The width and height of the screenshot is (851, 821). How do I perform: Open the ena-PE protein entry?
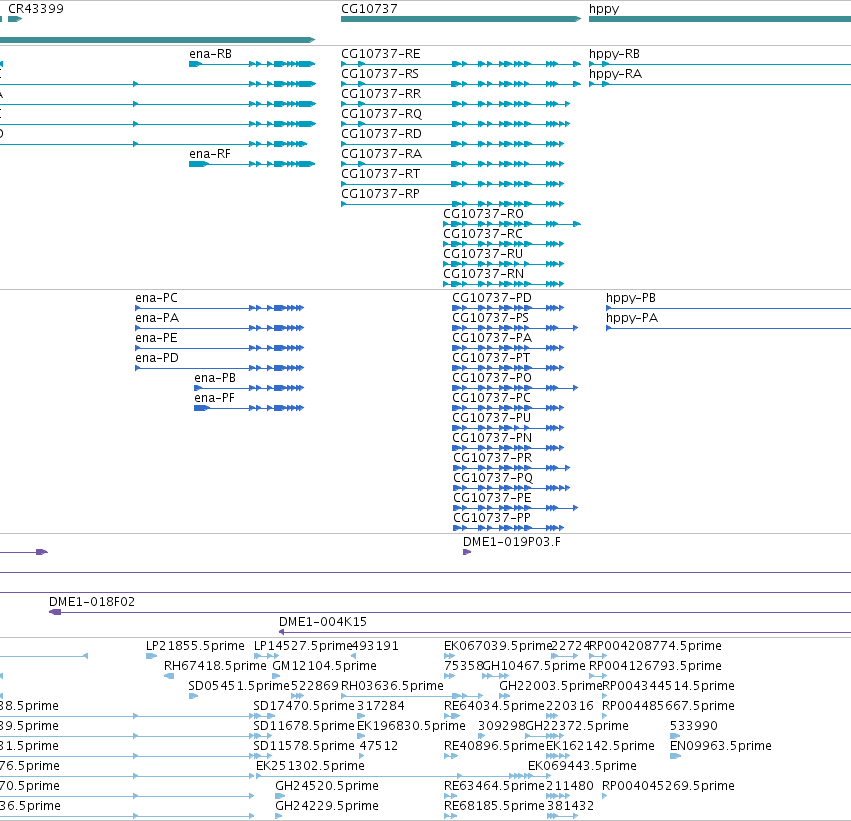[x=156, y=338]
